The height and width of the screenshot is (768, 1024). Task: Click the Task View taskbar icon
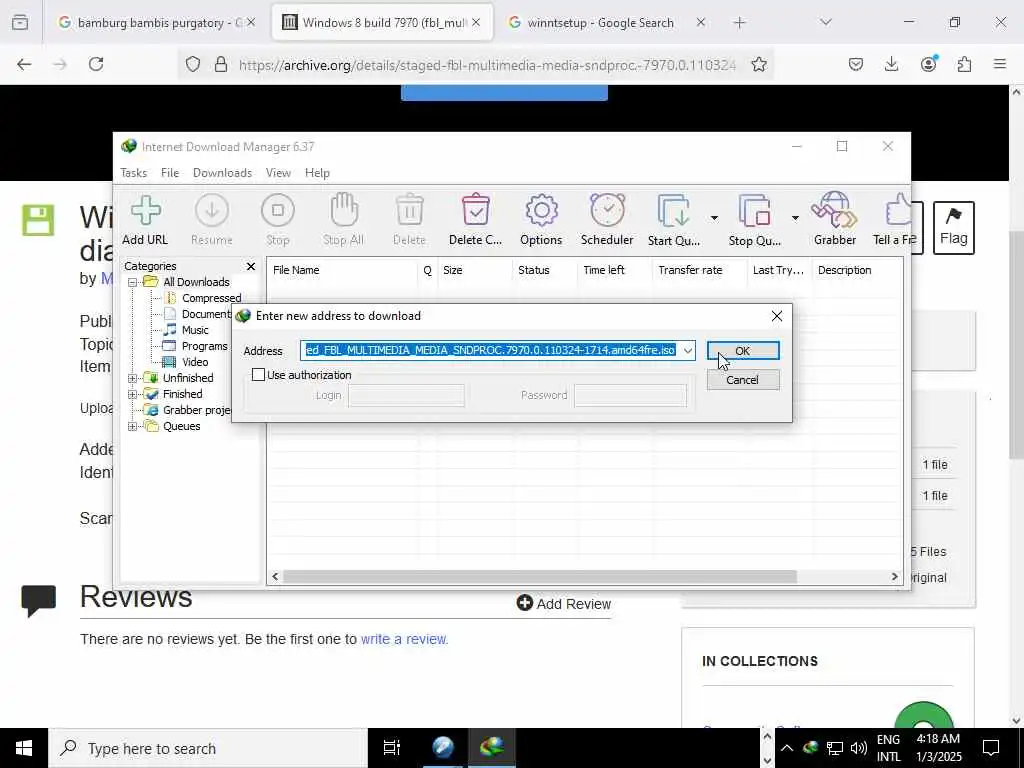(391, 748)
